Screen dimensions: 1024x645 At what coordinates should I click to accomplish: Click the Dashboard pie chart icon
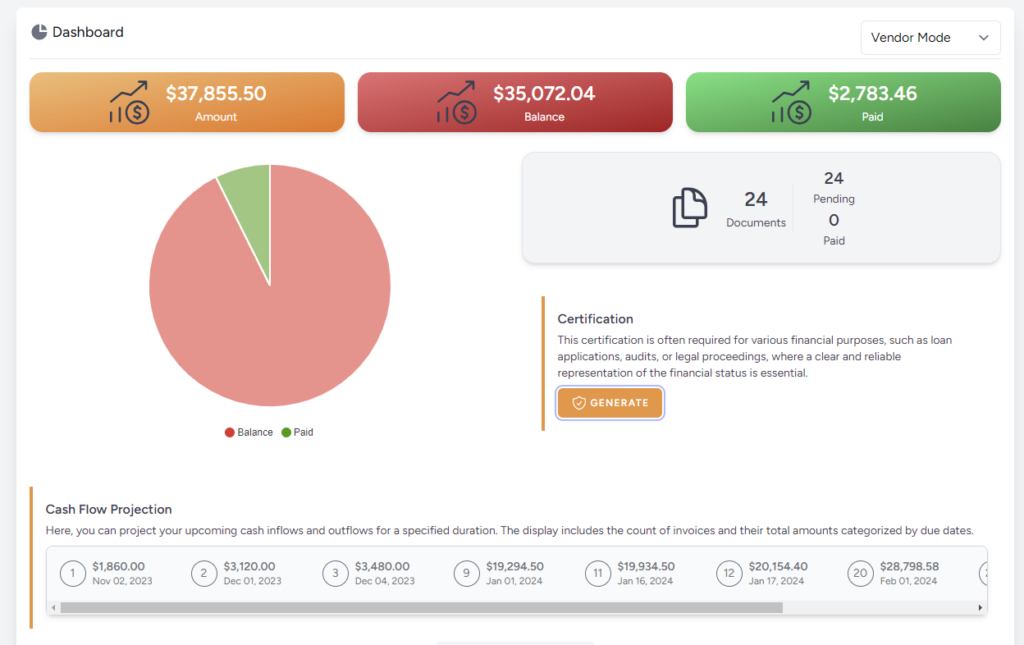(37, 31)
